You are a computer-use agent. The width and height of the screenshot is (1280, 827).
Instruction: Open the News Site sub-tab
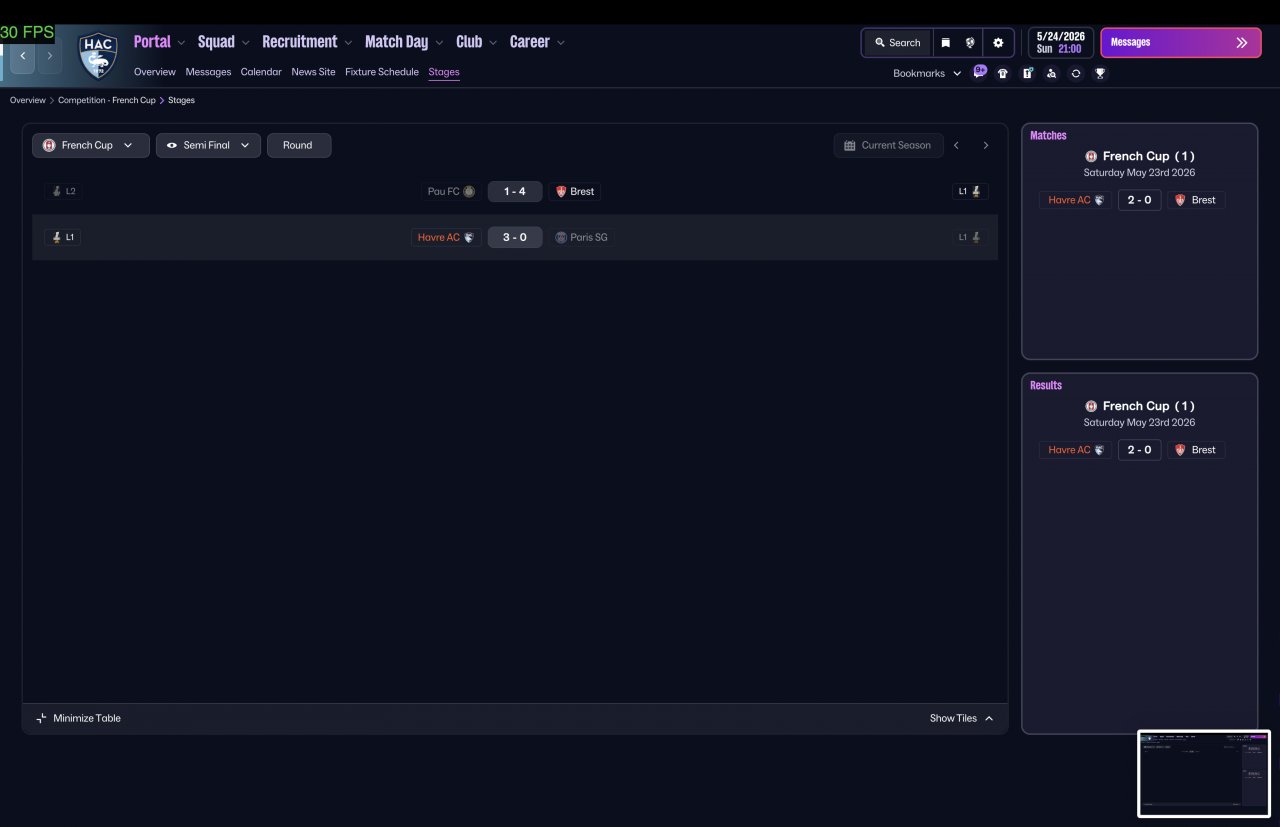[x=313, y=72]
